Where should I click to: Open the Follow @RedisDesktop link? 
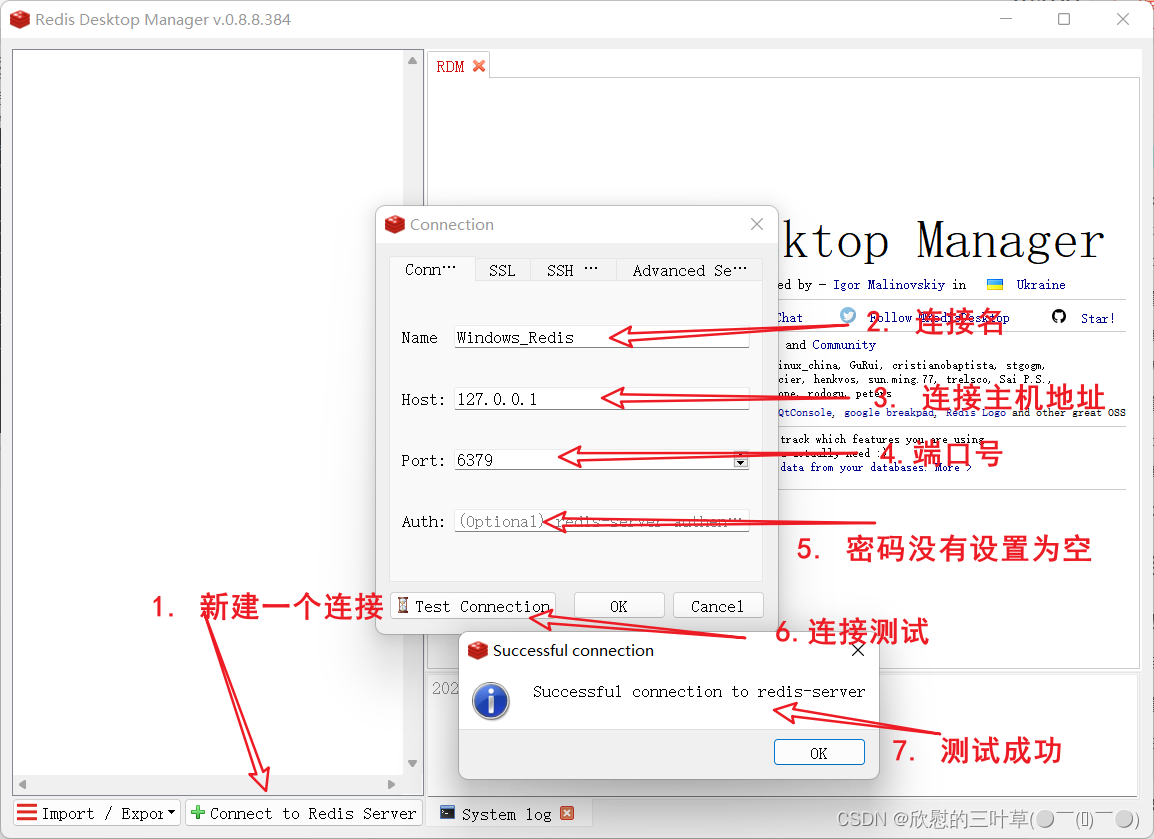coord(939,318)
